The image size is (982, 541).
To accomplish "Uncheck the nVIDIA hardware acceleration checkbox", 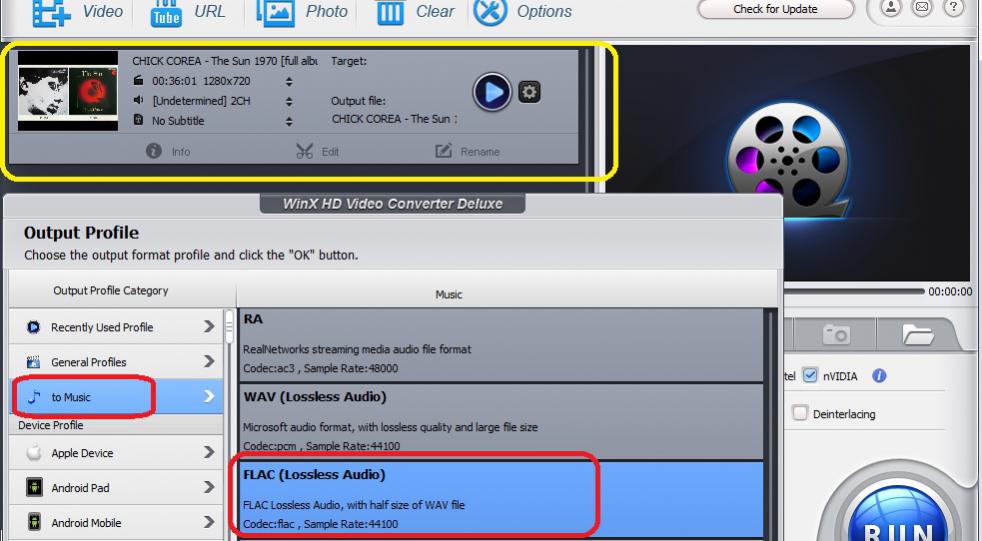I will pyautogui.click(x=812, y=376).
